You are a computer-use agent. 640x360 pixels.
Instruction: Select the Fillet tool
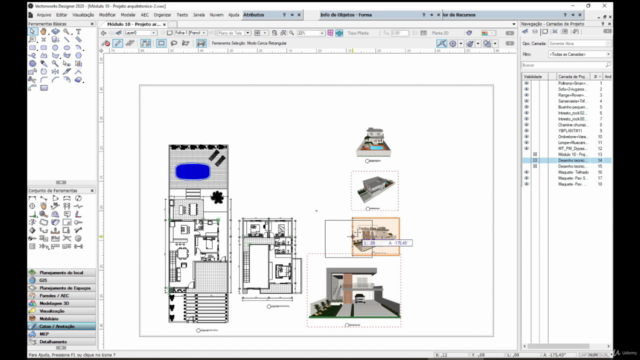44,80
